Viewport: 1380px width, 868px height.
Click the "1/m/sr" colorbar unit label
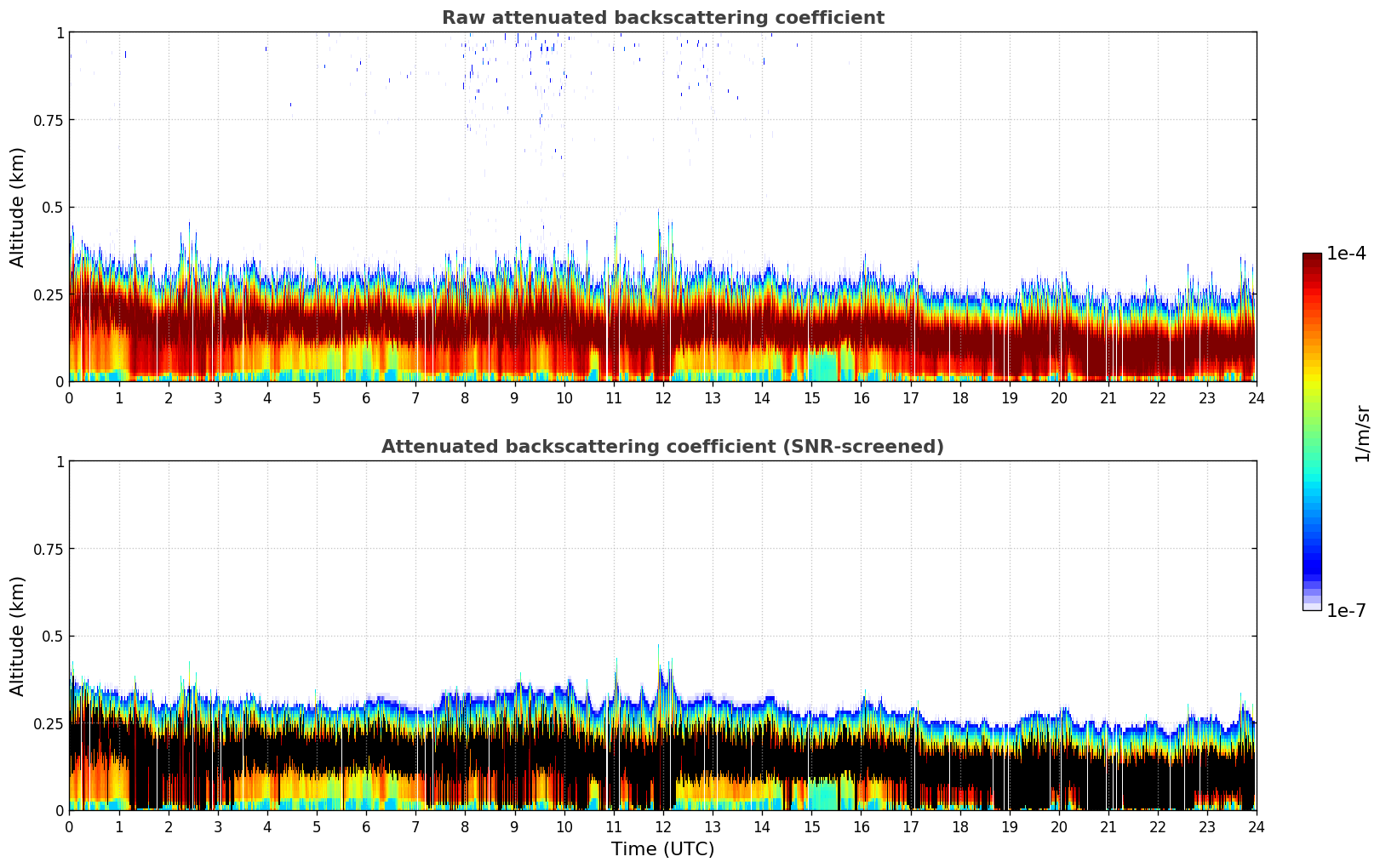(1362, 433)
